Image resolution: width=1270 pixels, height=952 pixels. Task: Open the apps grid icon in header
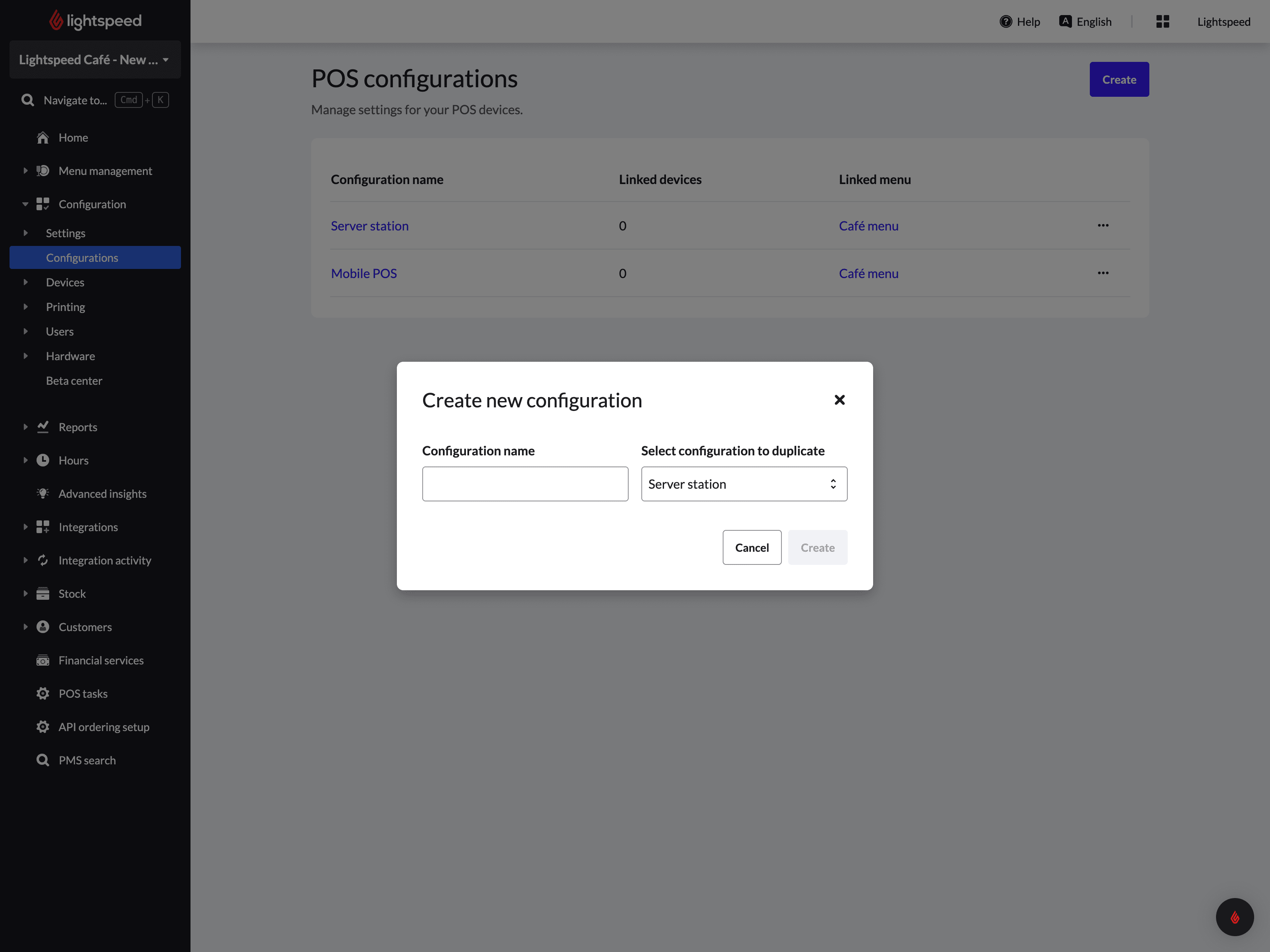coord(1162,22)
